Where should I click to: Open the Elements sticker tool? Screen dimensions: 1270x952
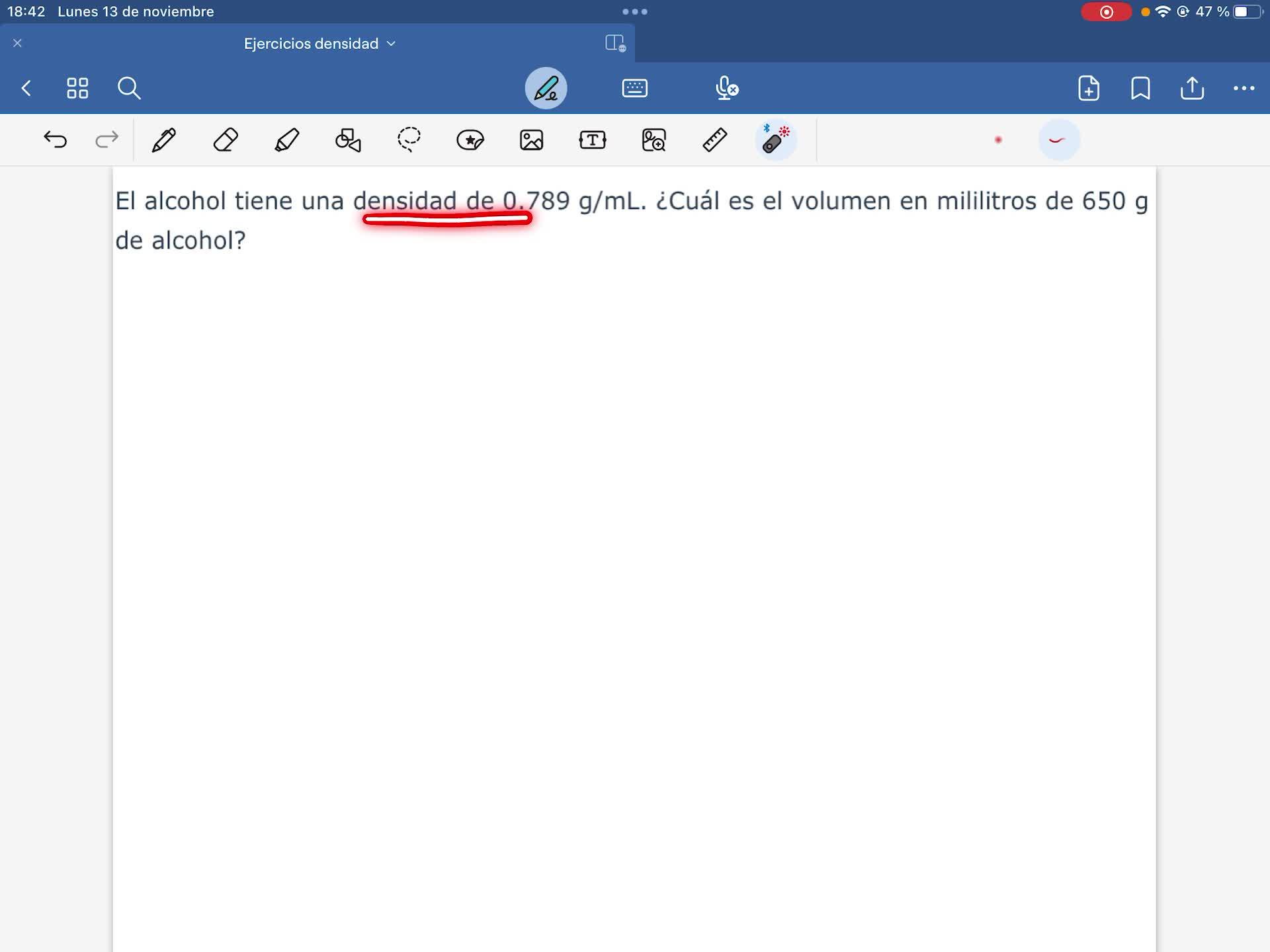pos(470,140)
